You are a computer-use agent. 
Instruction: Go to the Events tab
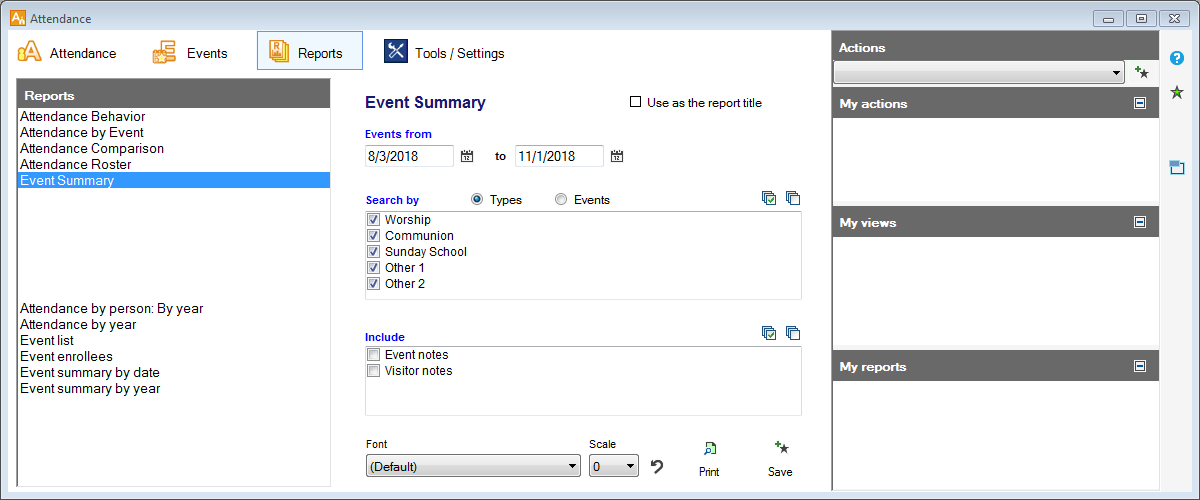[190, 53]
